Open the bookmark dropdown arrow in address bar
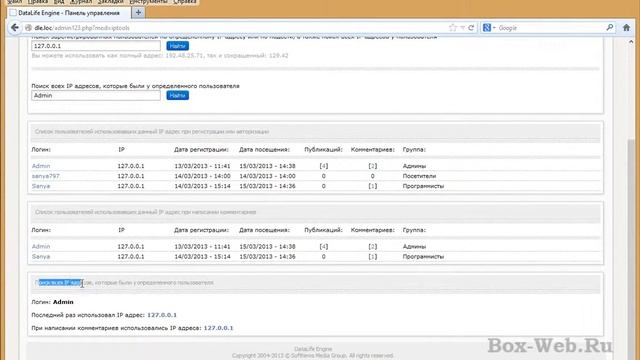 click(x=462, y=28)
